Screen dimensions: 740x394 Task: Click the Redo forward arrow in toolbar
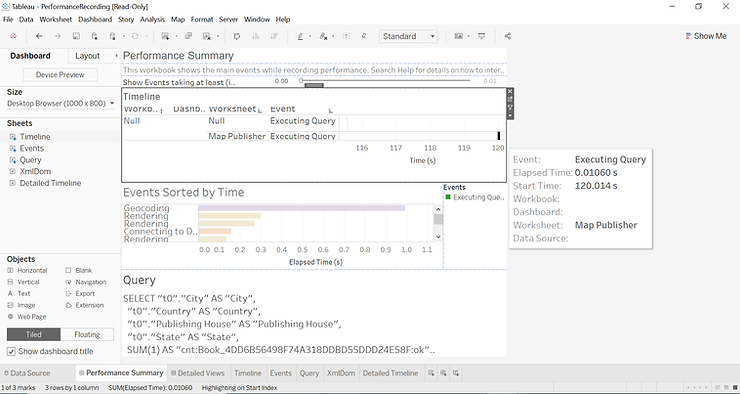click(58, 36)
